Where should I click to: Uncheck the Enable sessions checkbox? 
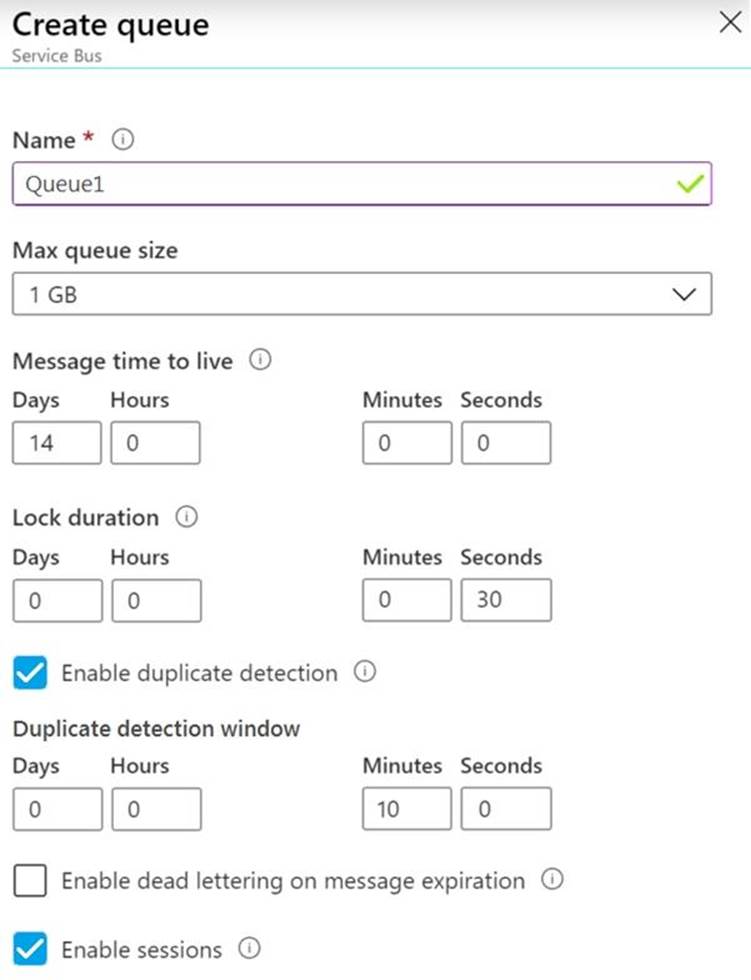coord(31,949)
